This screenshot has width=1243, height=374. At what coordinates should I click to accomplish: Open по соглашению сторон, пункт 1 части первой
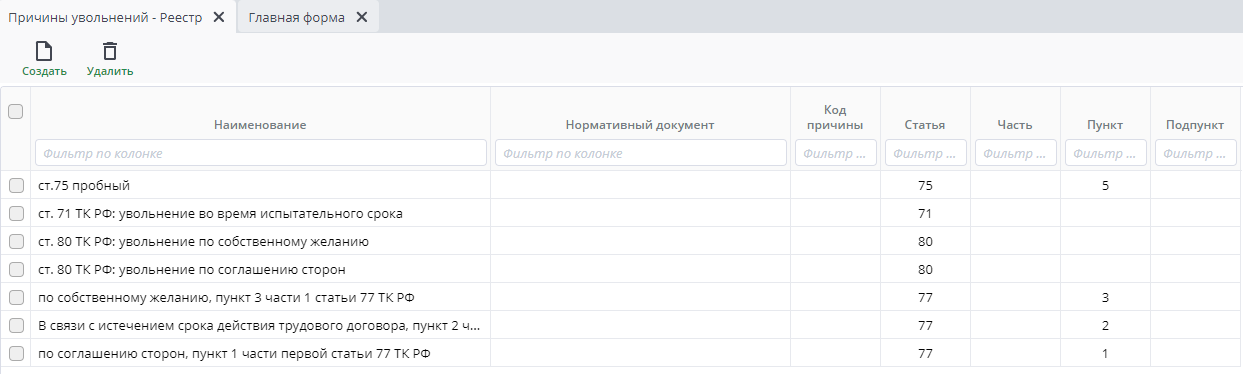(x=234, y=353)
